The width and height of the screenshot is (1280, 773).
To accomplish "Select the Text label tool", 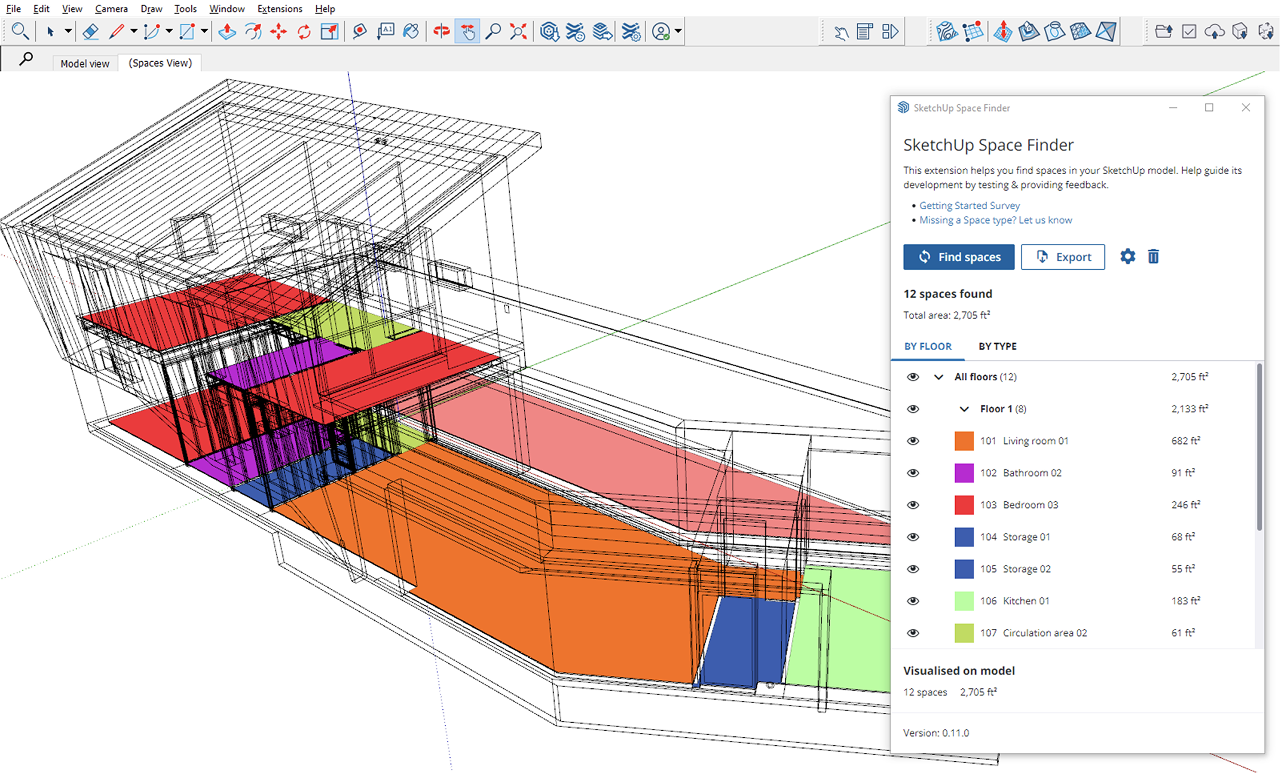I will (386, 31).
